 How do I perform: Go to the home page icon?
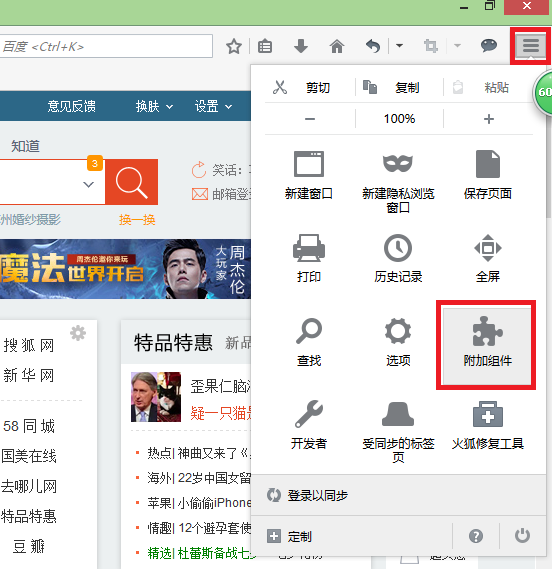337,46
